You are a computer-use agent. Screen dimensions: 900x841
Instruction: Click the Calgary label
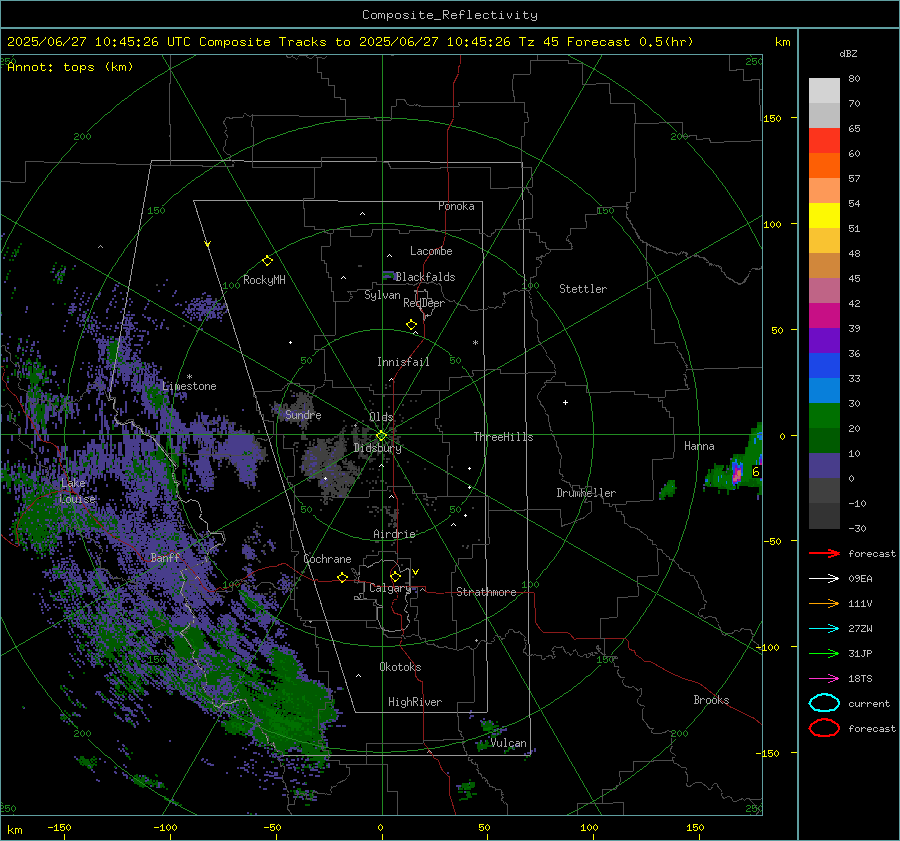pos(390,588)
